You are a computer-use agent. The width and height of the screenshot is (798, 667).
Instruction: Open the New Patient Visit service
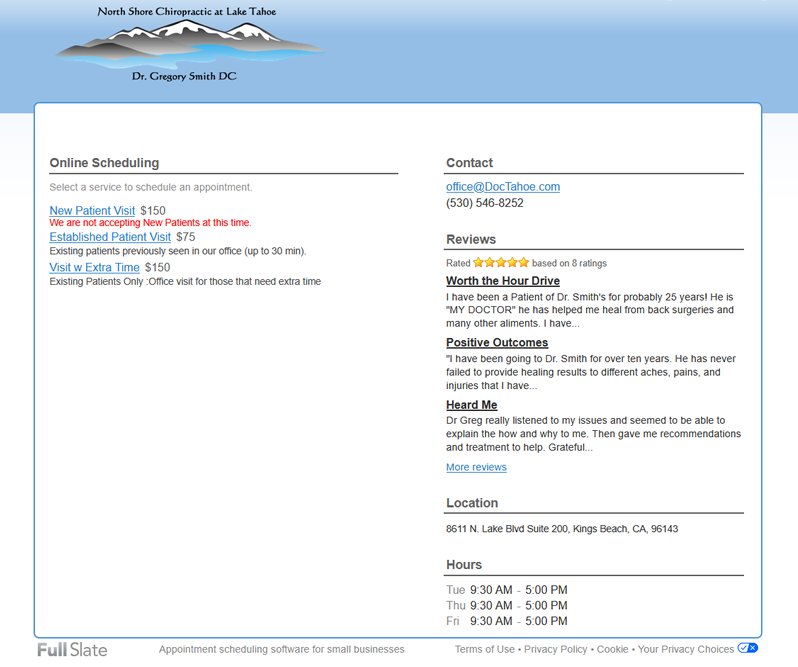92,211
